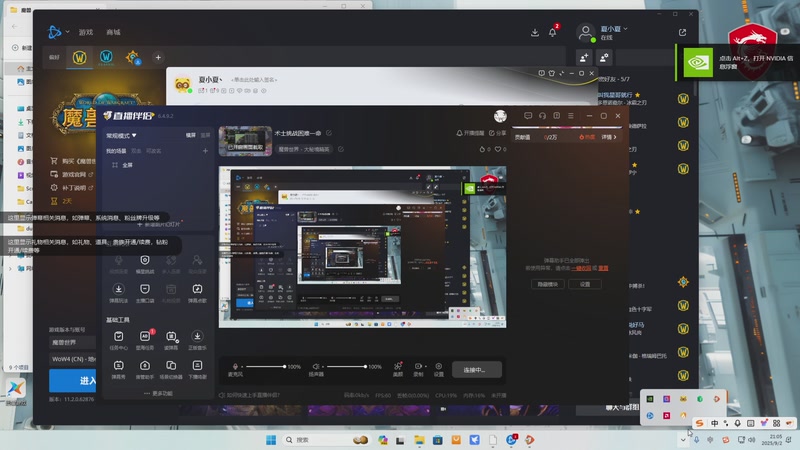
Task: Expand hidden system tray icons chevron
Action: pos(683,440)
